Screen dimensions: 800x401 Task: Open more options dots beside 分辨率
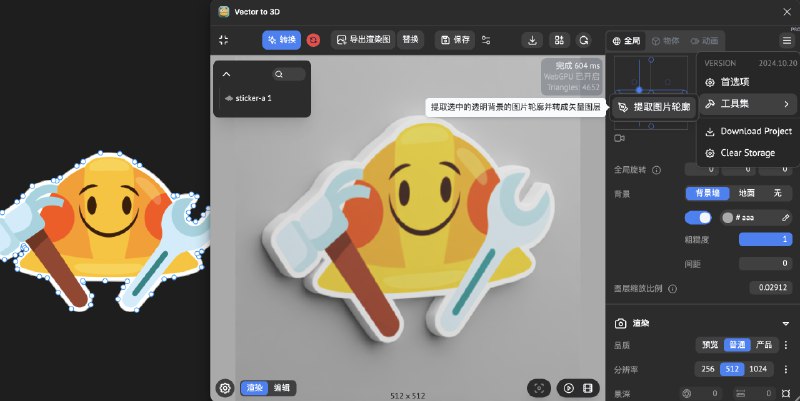[x=786, y=369]
